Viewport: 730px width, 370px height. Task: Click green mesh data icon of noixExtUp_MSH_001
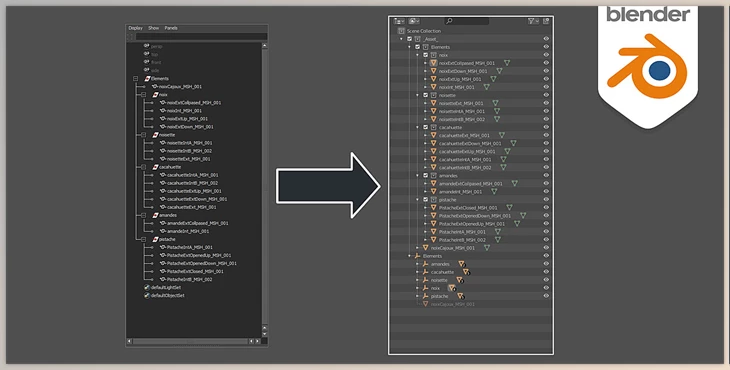point(493,79)
